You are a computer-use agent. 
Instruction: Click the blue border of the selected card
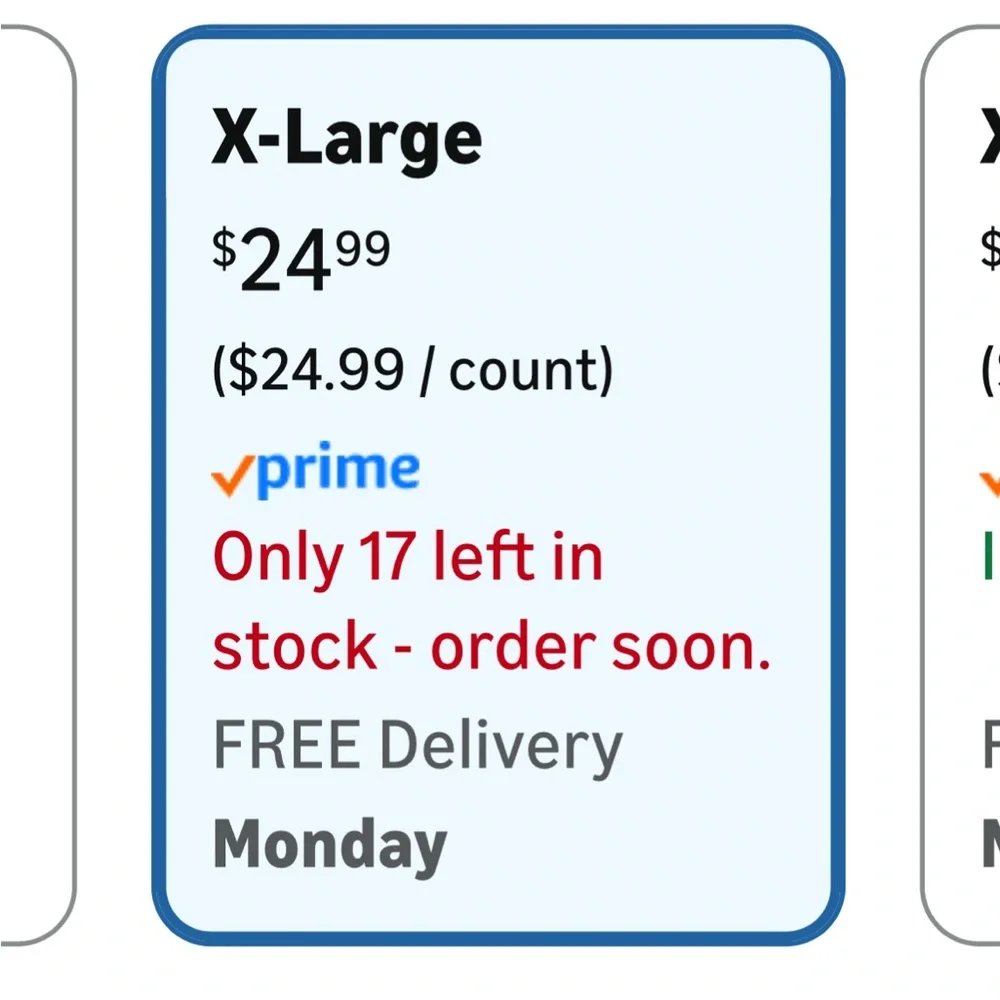click(498, 31)
